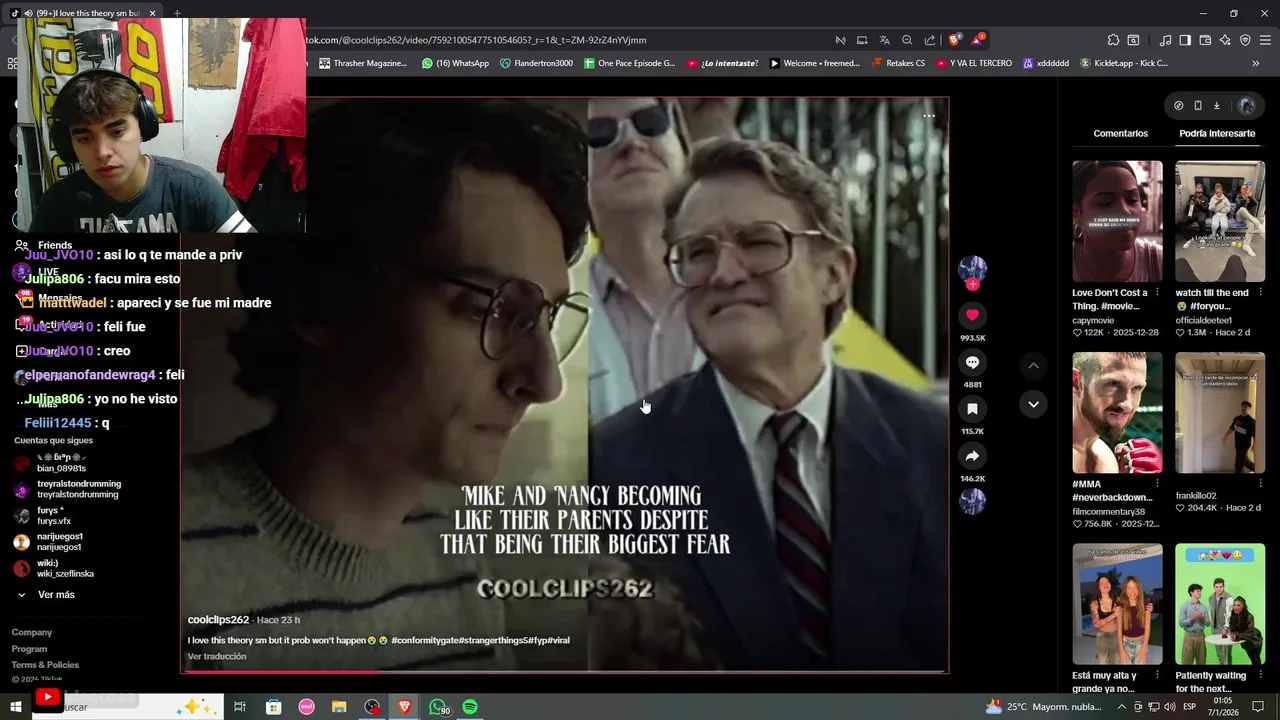Viewport: 1280px width, 720px height.
Task: Open the #MMA #neverbackdown video thumbnail
Action: 1117,412
